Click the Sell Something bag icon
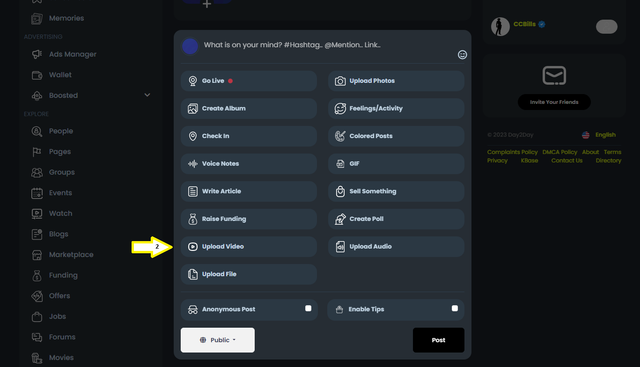Image resolution: width=640 pixels, height=367 pixels. pyautogui.click(x=340, y=191)
